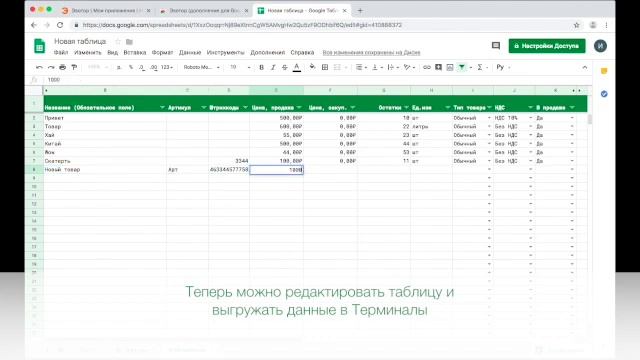This screenshot has width=640, height=360.
Task: Open the 123 number format dropdown
Action: (x=167, y=67)
